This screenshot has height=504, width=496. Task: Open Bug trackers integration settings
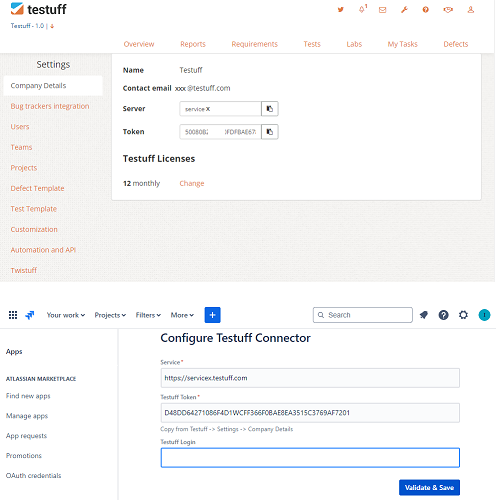point(50,106)
